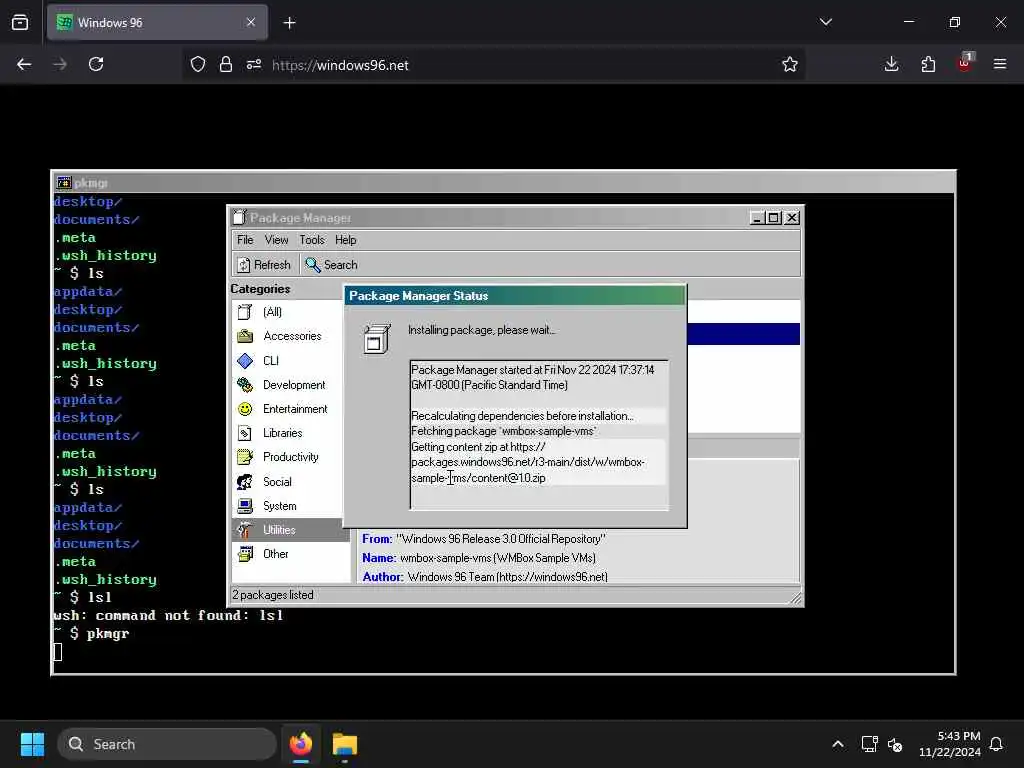Open the Firefox application menu
Image resolution: width=1024 pixels, height=768 pixels.
tap(1000, 65)
